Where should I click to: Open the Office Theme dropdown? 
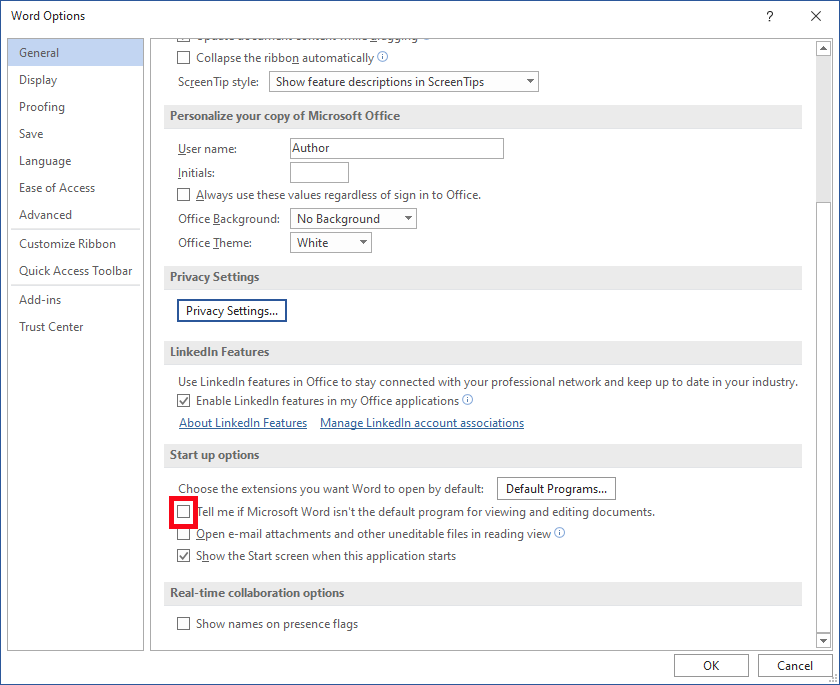pos(331,243)
